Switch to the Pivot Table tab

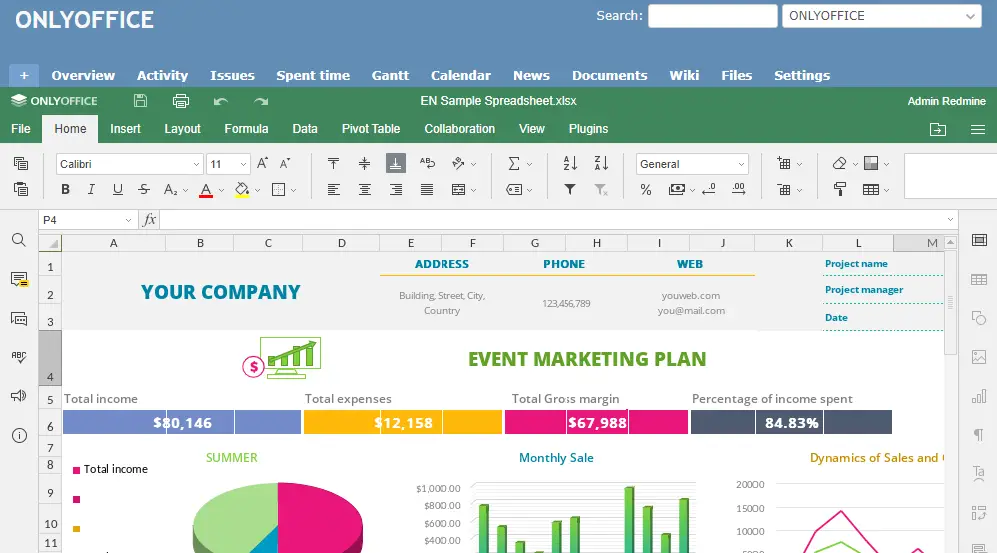370,129
